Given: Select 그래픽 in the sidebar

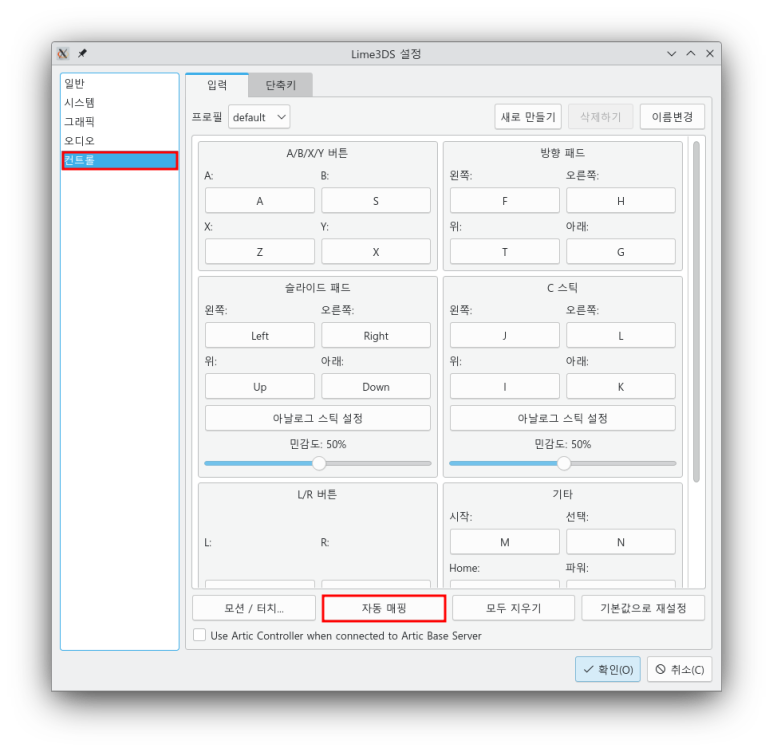Looking at the screenshot, I should (x=119, y=122).
